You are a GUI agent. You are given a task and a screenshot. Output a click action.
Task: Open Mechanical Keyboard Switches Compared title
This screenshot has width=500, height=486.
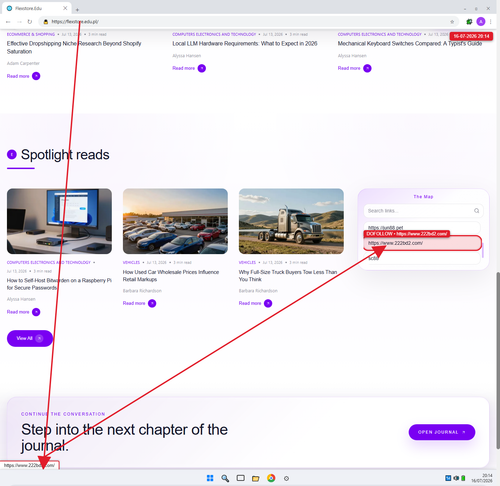(410, 43)
